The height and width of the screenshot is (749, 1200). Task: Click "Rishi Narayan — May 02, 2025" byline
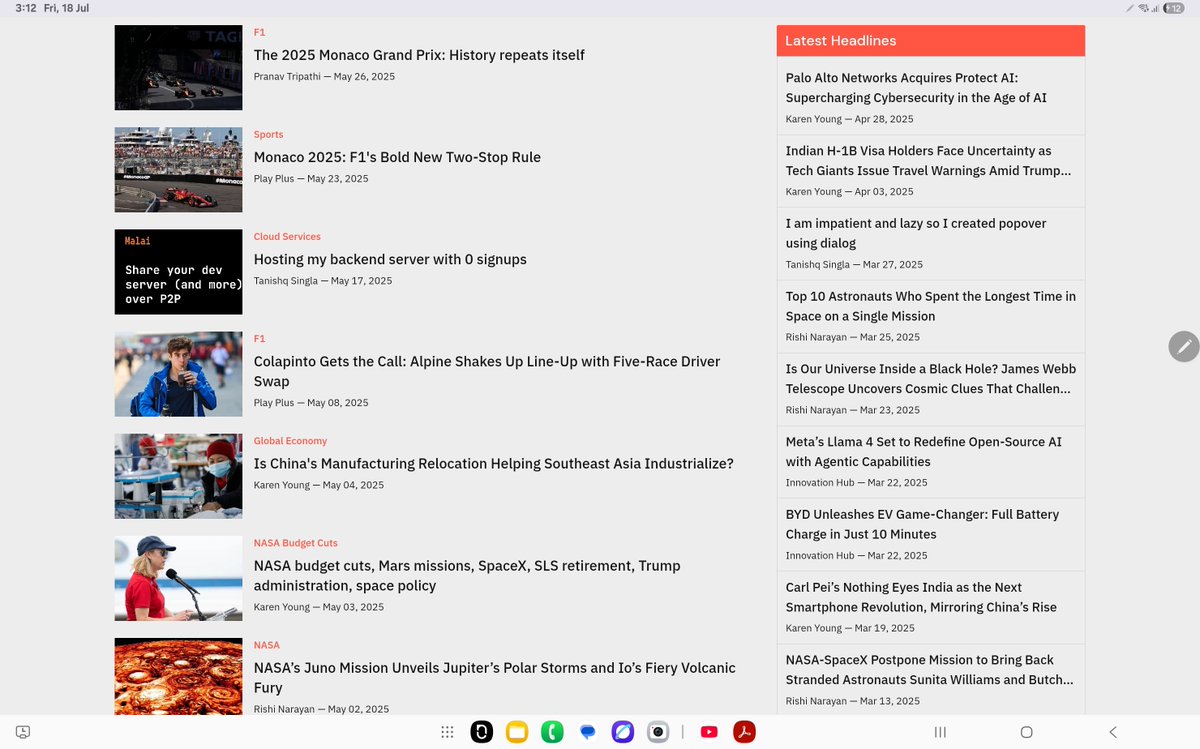coord(321,709)
